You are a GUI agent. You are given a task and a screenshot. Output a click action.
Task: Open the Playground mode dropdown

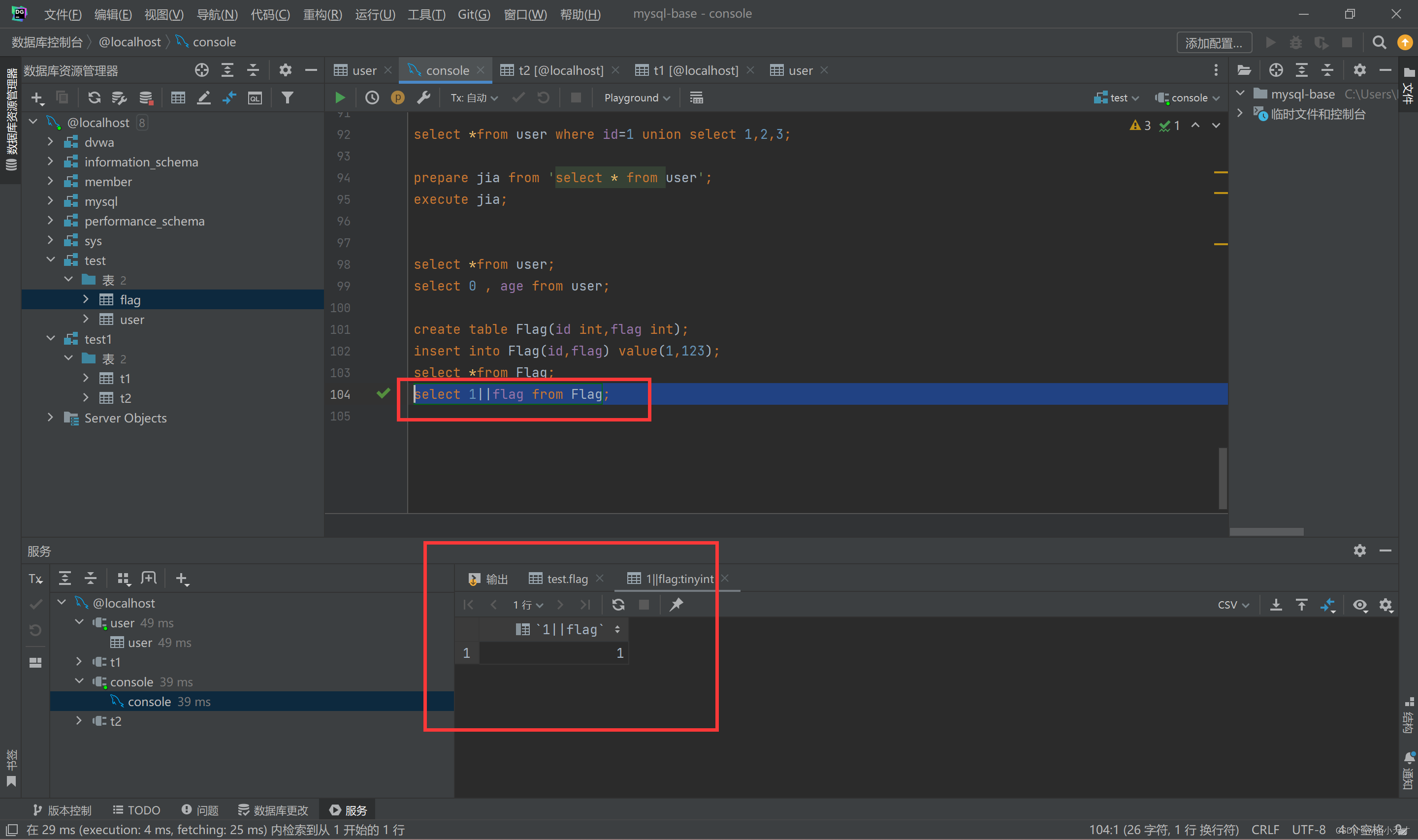click(x=637, y=98)
